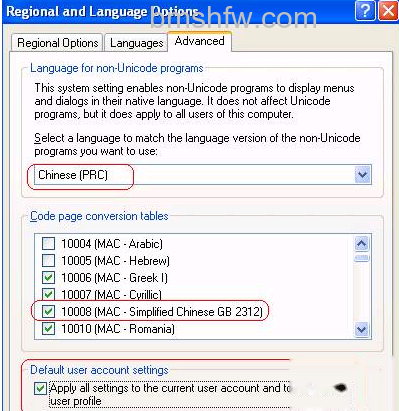Select the 10008 Simplified Chinese GB 2312 label
The image size is (399, 411).
click(x=162, y=312)
